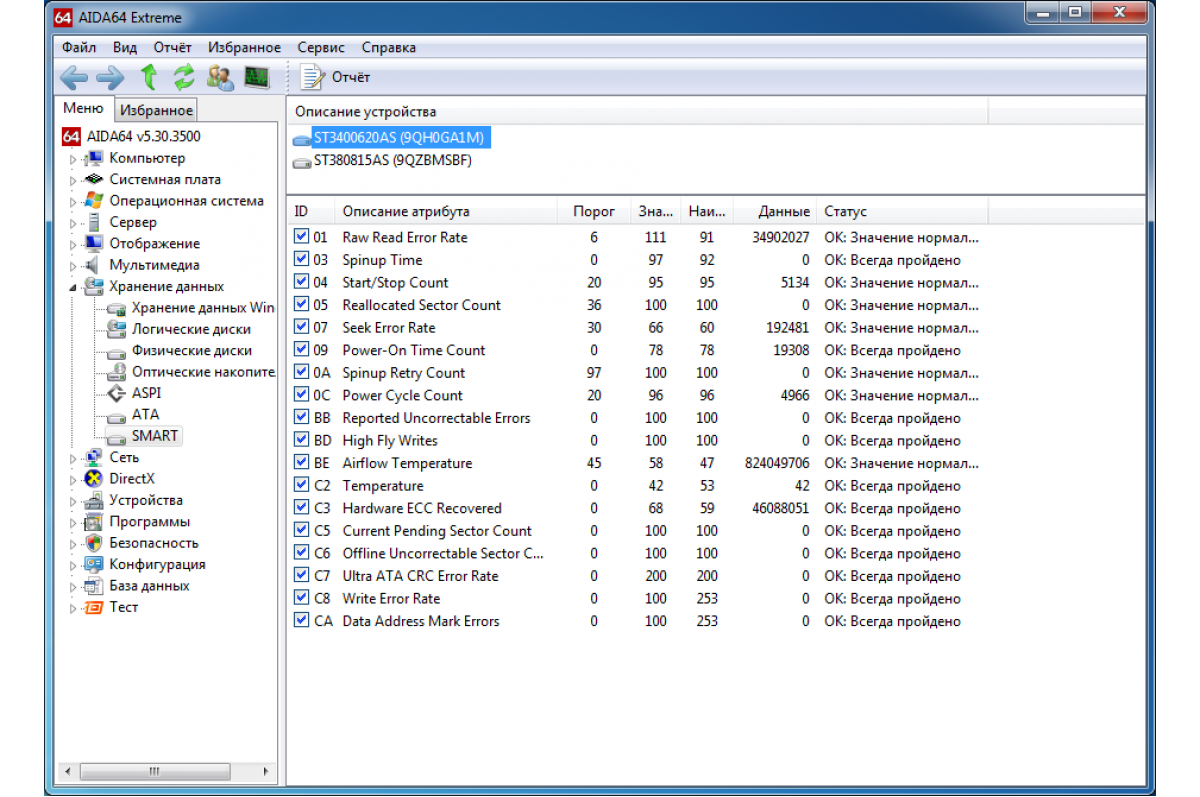Click the Системная плата tree icon
The width and height of the screenshot is (1200, 797).
tap(95, 179)
